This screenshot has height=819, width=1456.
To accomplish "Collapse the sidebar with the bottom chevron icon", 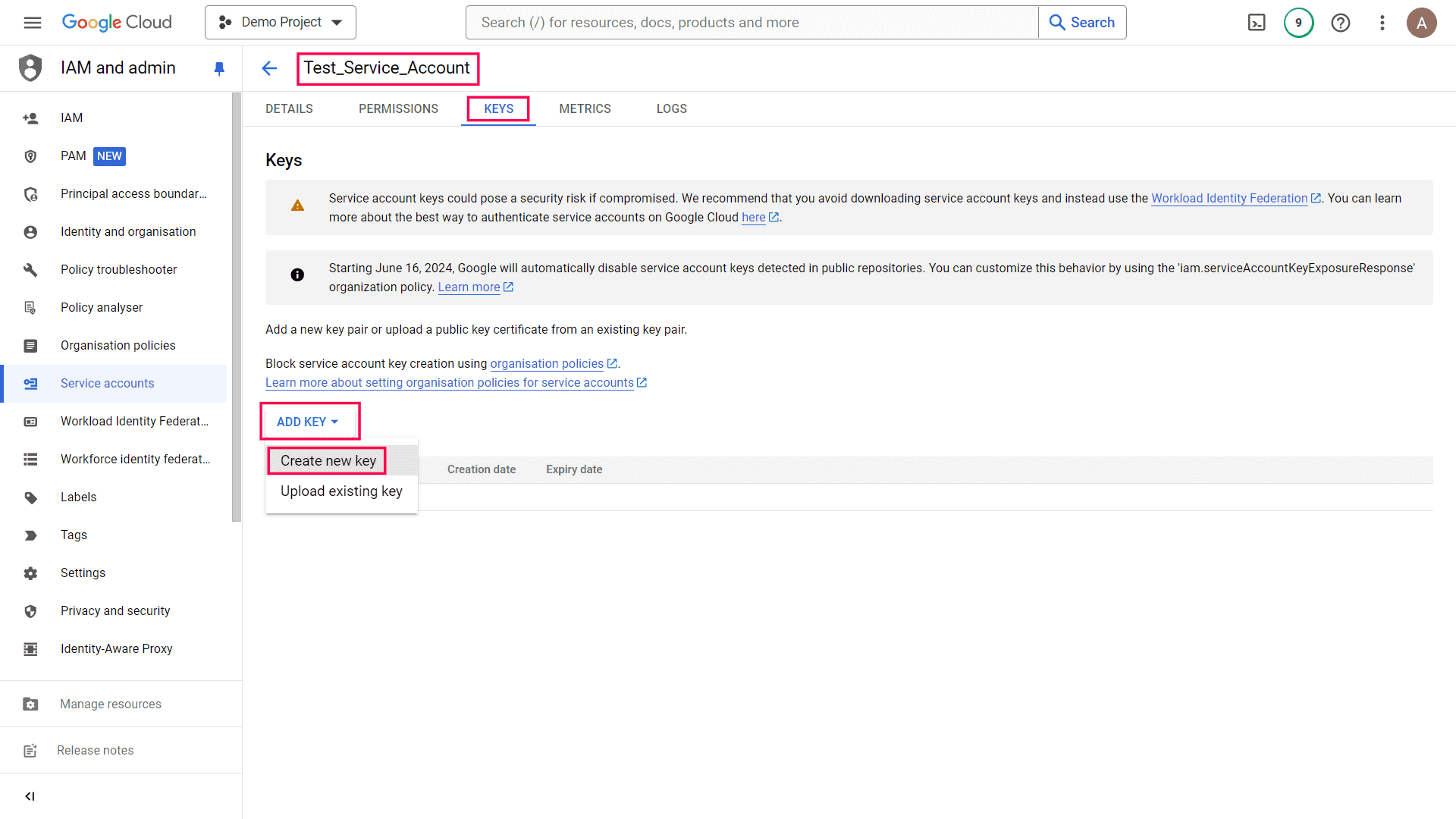I will click(x=30, y=796).
